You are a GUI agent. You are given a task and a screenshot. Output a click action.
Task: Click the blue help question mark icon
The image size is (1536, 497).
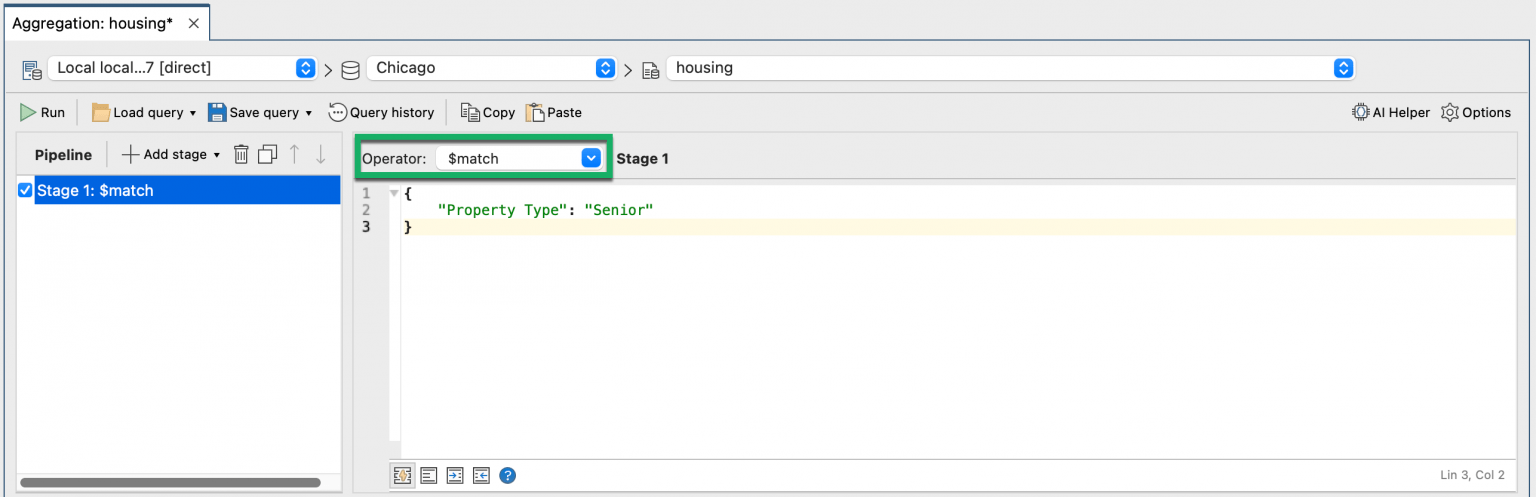tap(507, 475)
